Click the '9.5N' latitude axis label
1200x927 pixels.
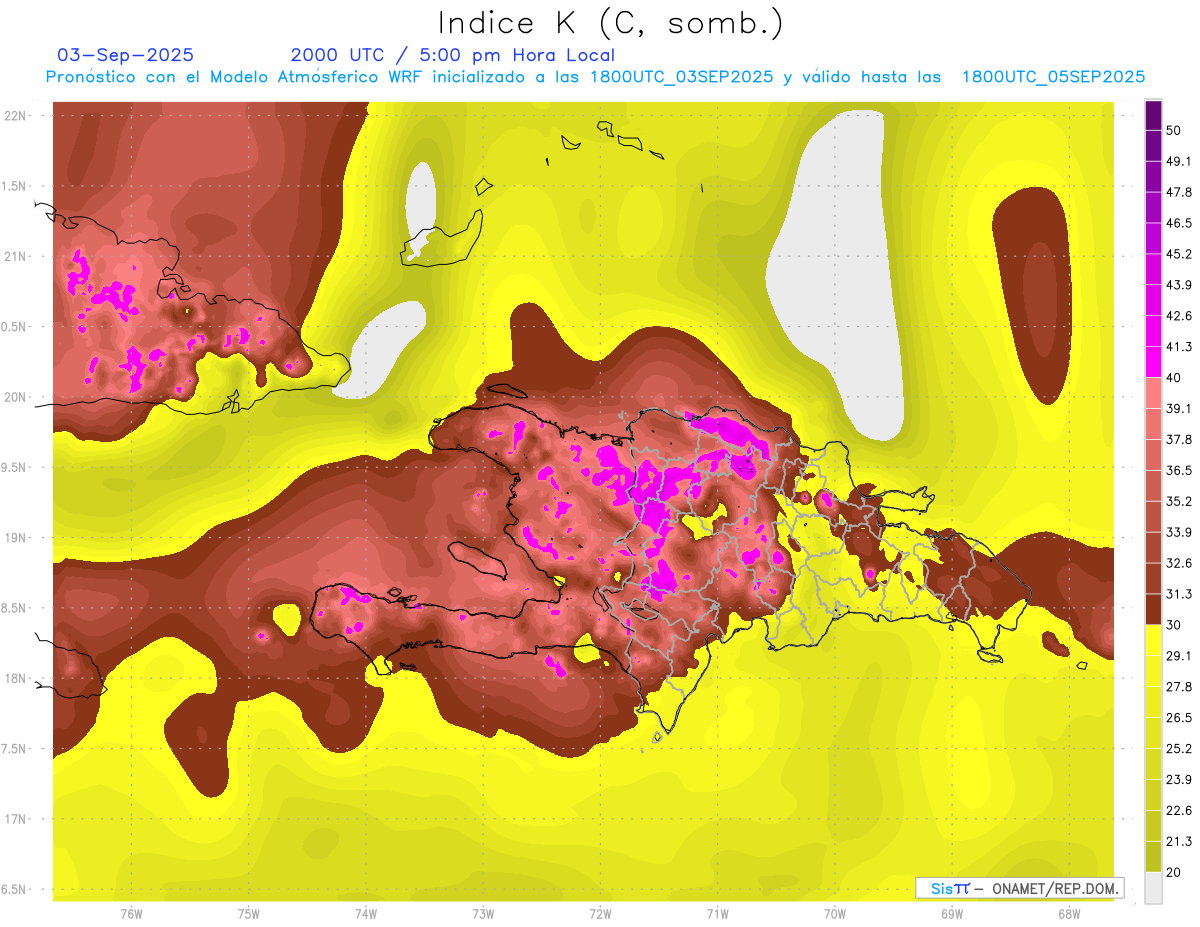[x=15, y=468]
